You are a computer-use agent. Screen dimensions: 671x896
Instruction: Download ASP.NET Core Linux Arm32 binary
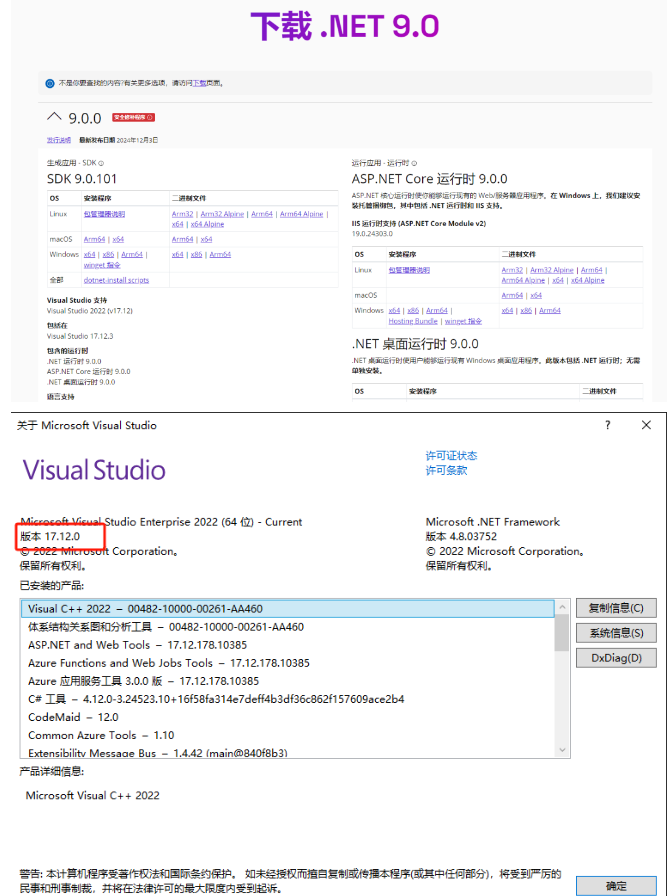pyautogui.click(x=512, y=270)
